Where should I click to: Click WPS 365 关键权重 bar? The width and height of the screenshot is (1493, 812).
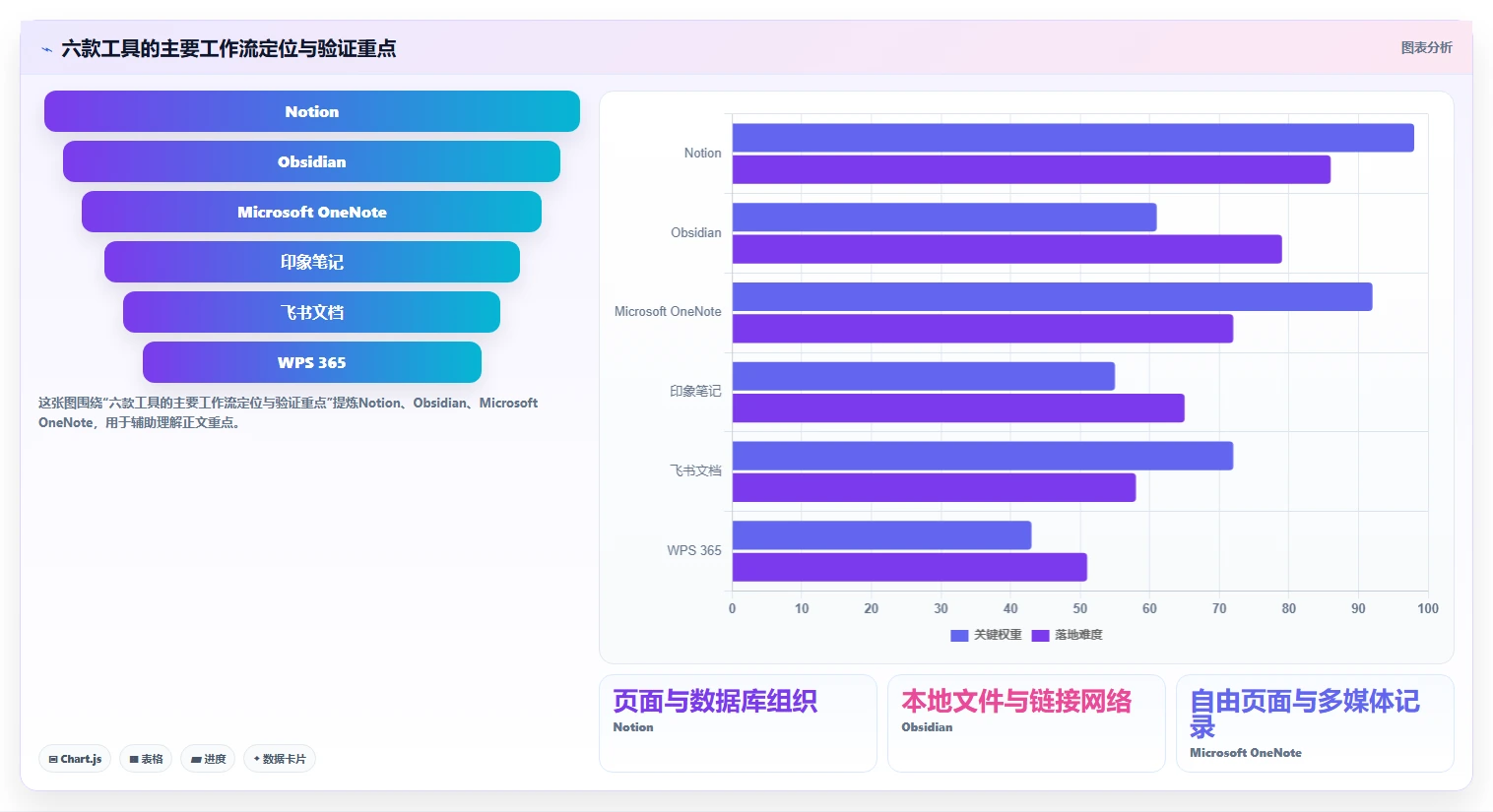(x=881, y=535)
